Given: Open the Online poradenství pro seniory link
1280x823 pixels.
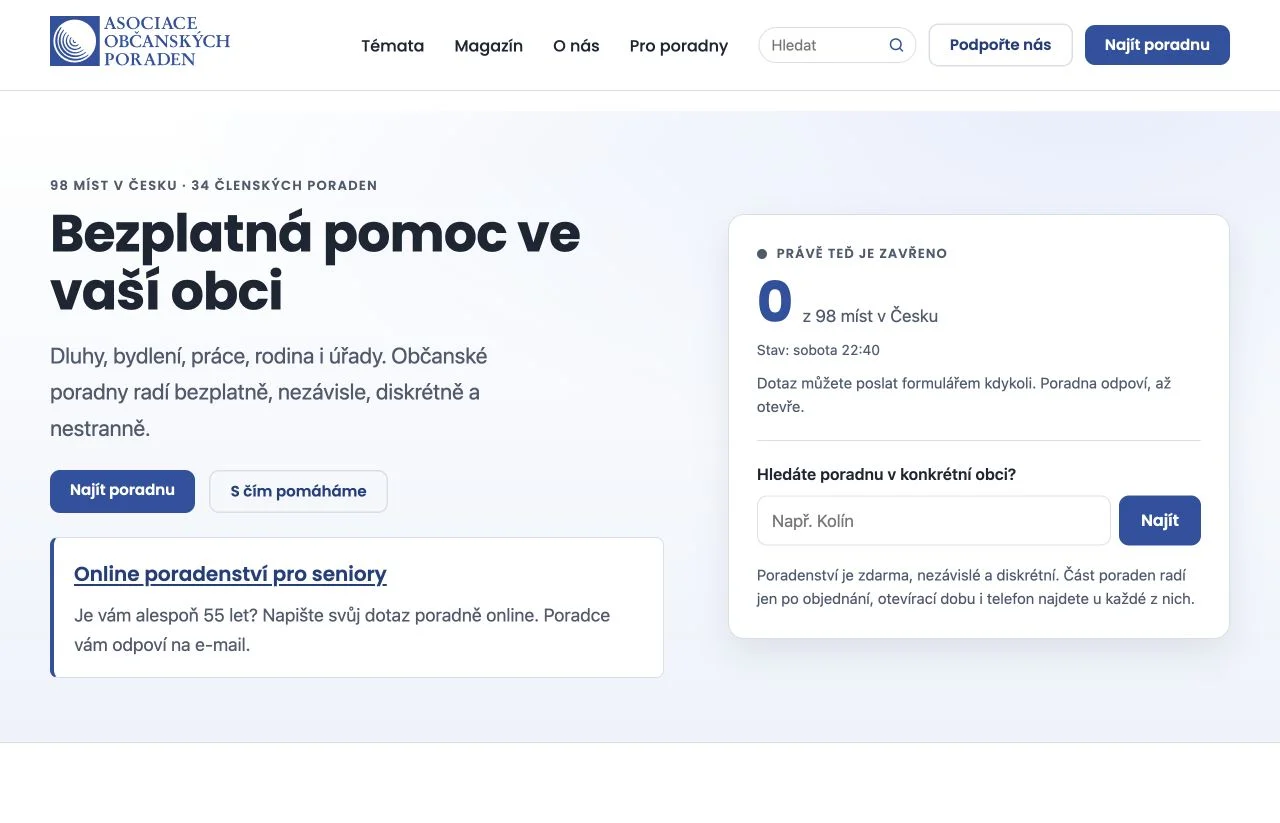Looking at the screenshot, I should tap(230, 574).
